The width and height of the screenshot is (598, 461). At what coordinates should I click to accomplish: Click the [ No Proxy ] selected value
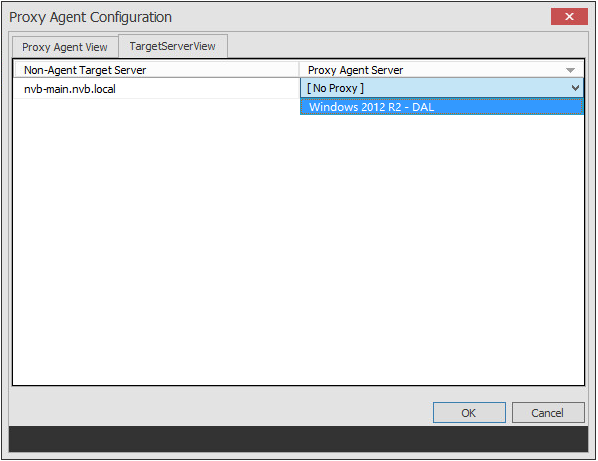coord(335,88)
